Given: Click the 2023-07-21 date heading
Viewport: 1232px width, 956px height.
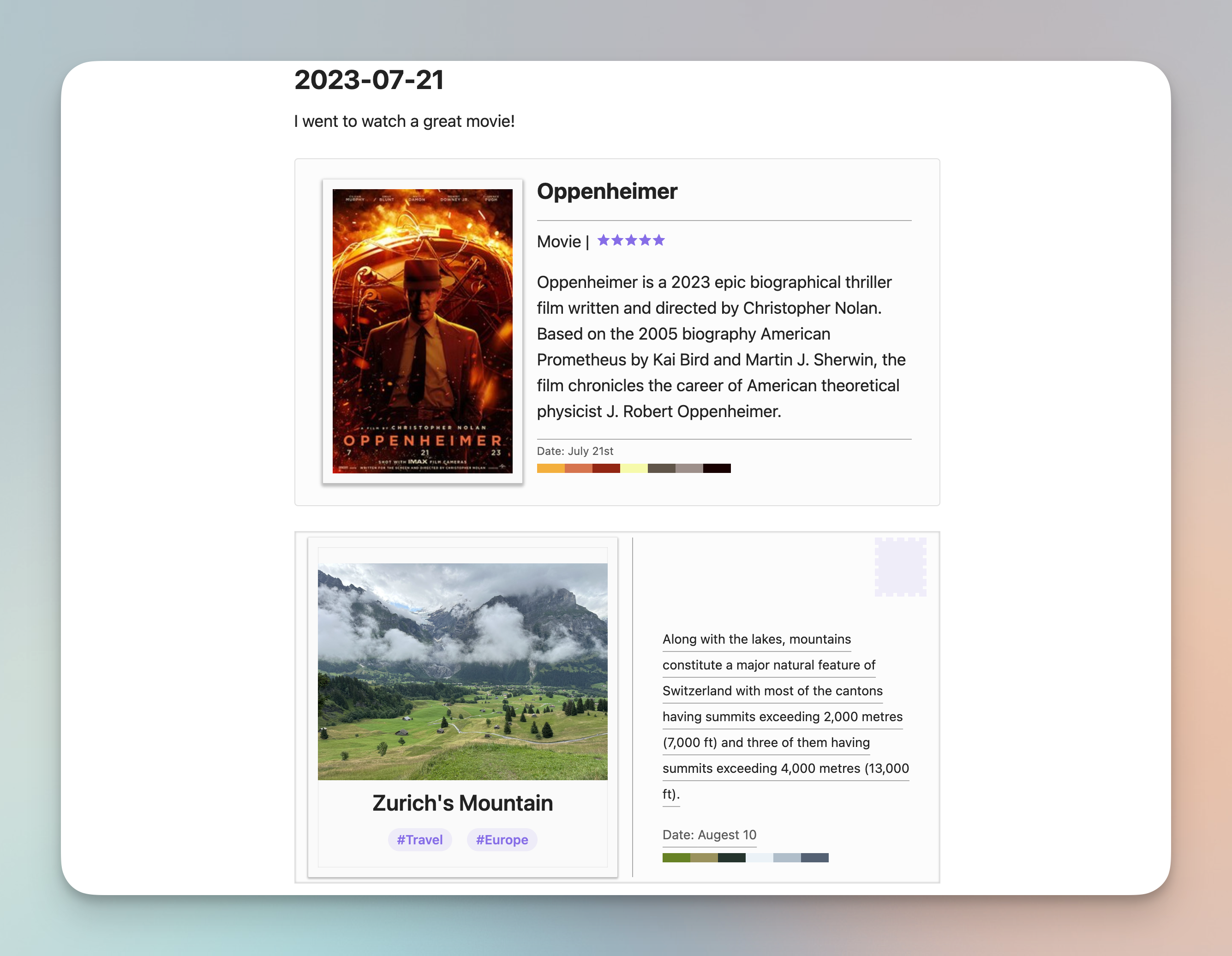Looking at the screenshot, I should pos(369,79).
